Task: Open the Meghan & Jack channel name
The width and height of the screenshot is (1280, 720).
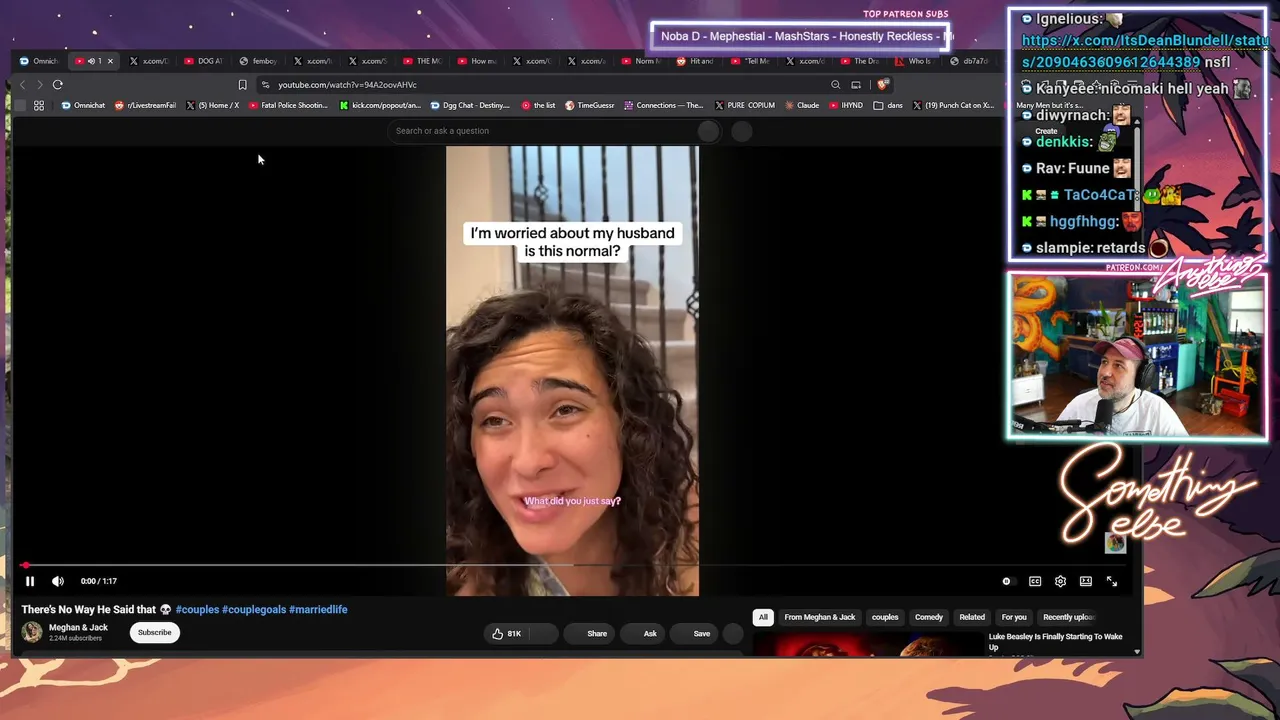Action: (78, 628)
